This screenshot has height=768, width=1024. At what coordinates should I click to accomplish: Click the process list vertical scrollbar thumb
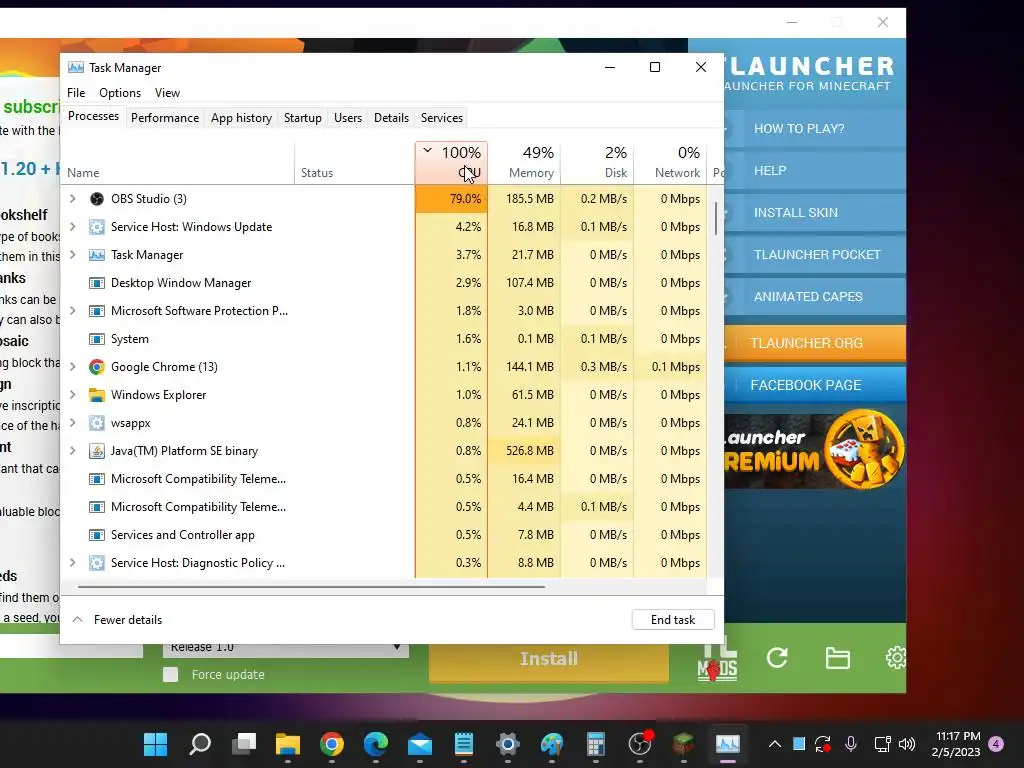(716, 218)
